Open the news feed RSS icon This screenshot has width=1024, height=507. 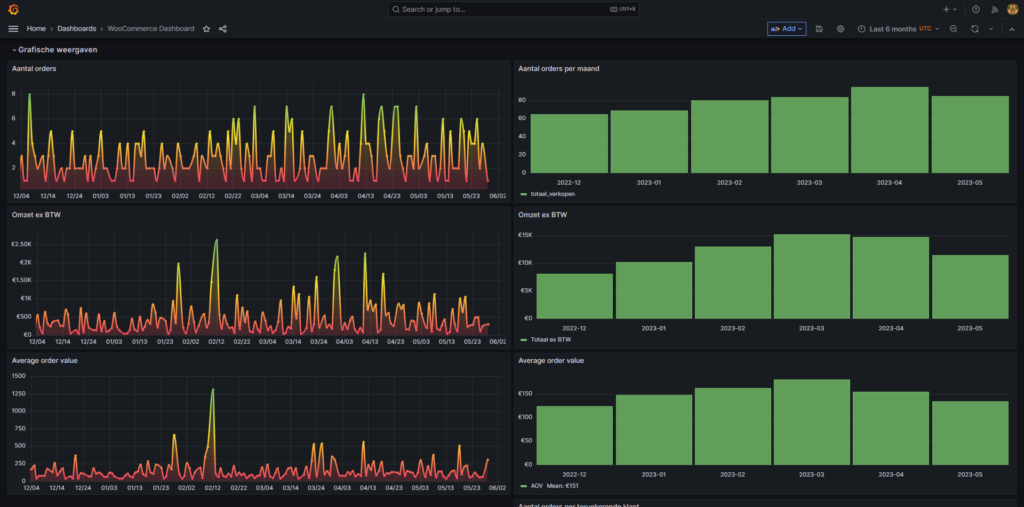click(x=995, y=9)
